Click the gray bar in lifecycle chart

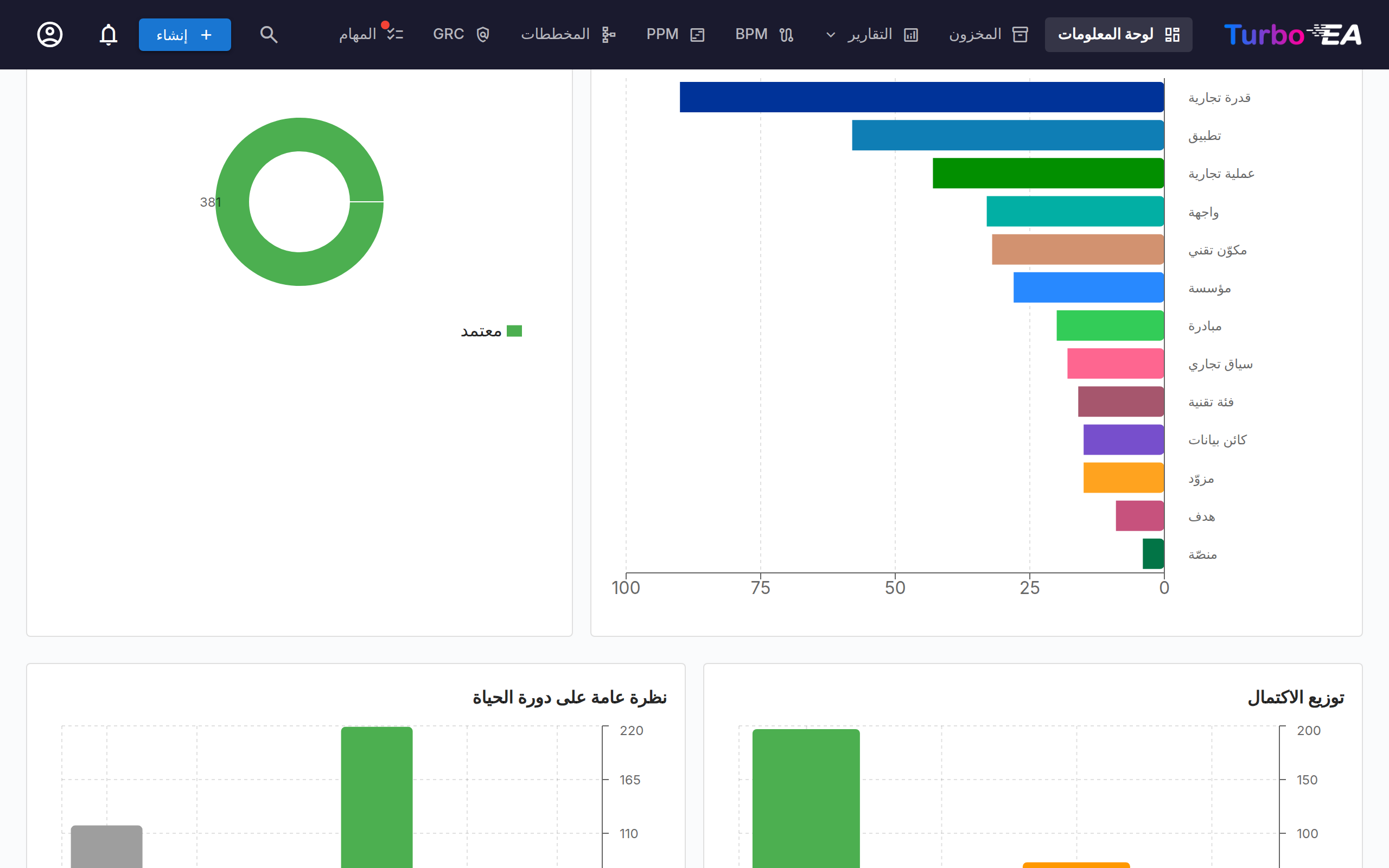pos(106,847)
